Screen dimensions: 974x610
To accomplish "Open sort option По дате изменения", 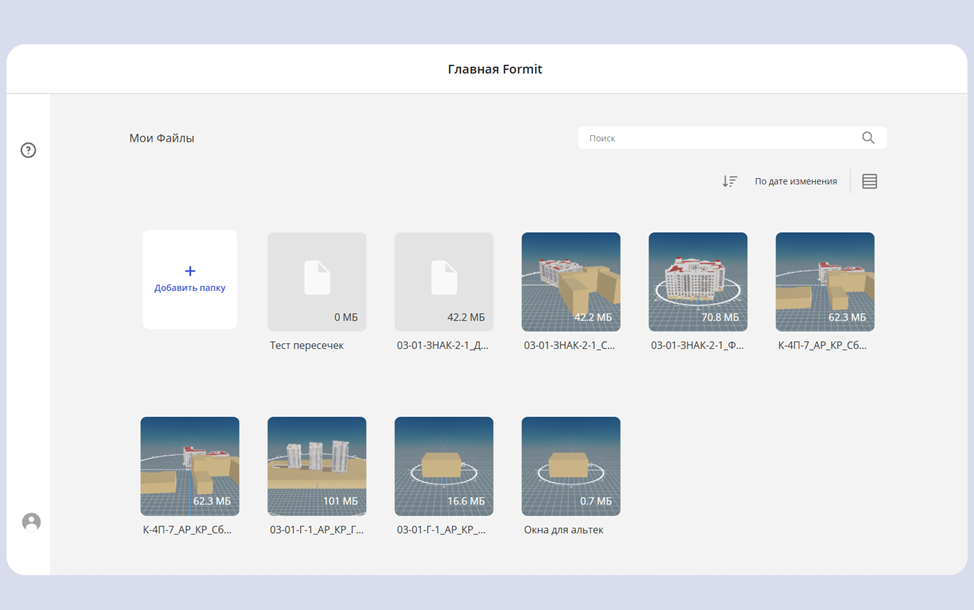I will (x=796, y=181).
